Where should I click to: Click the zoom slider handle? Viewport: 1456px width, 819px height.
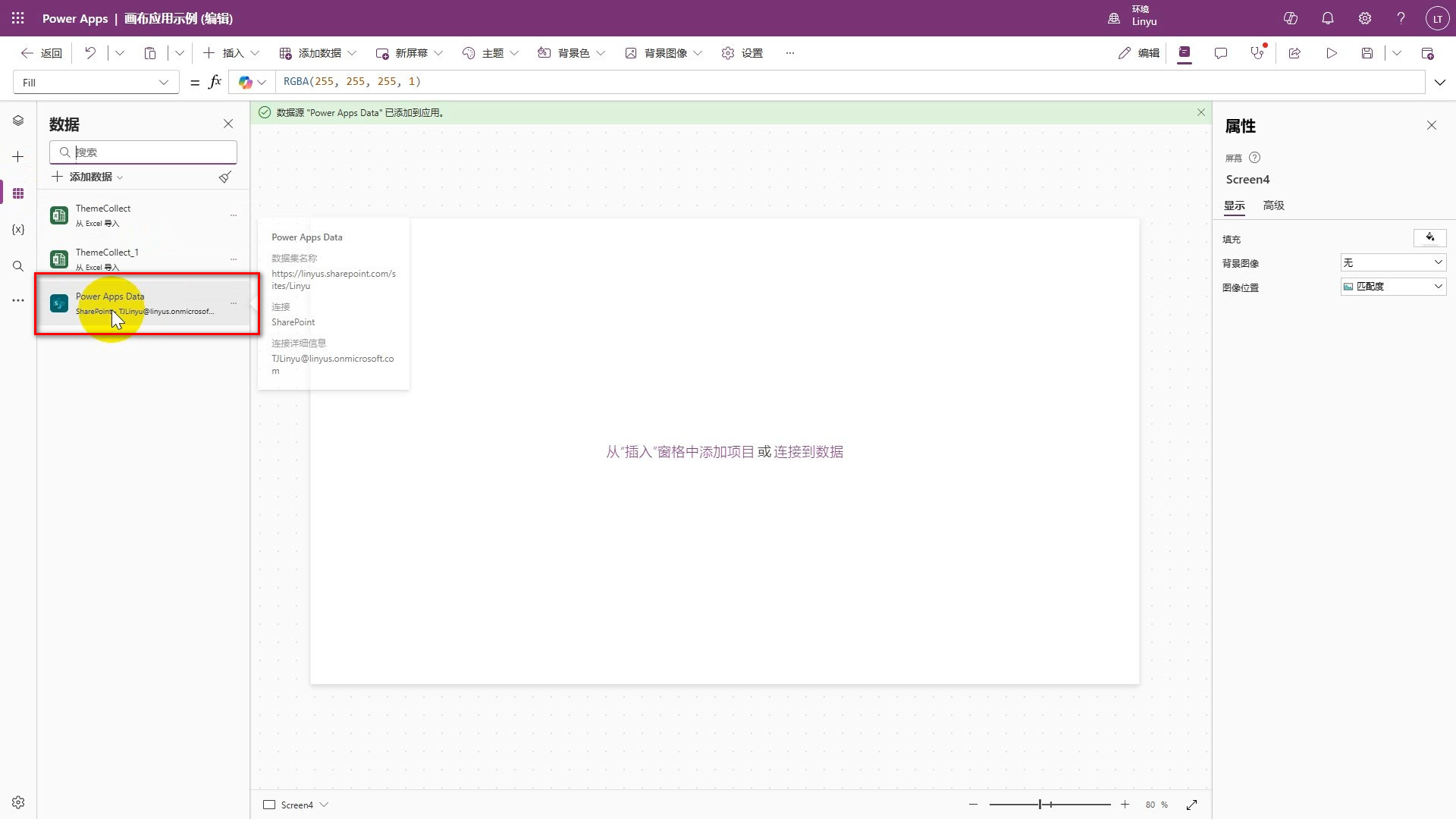click(x=1040, y=805)
